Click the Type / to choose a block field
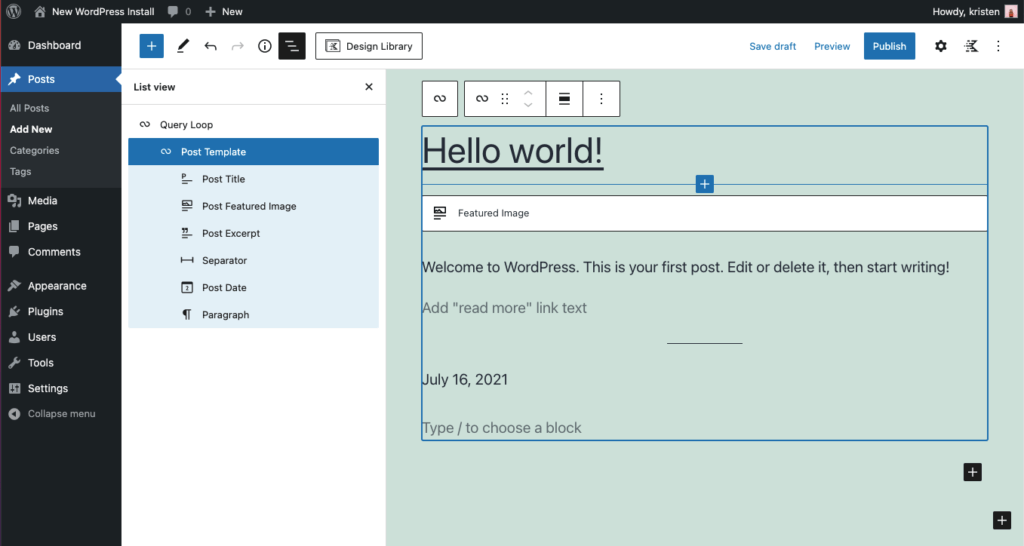Viewport: 1024px width, 546px height. coord(502,428)
